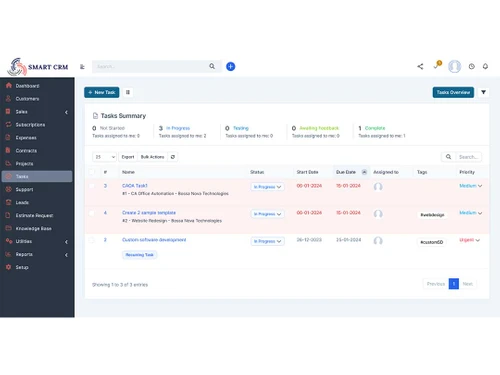500x375 pixels.
Task: Open the notifications bell
Action: [485, 66]
